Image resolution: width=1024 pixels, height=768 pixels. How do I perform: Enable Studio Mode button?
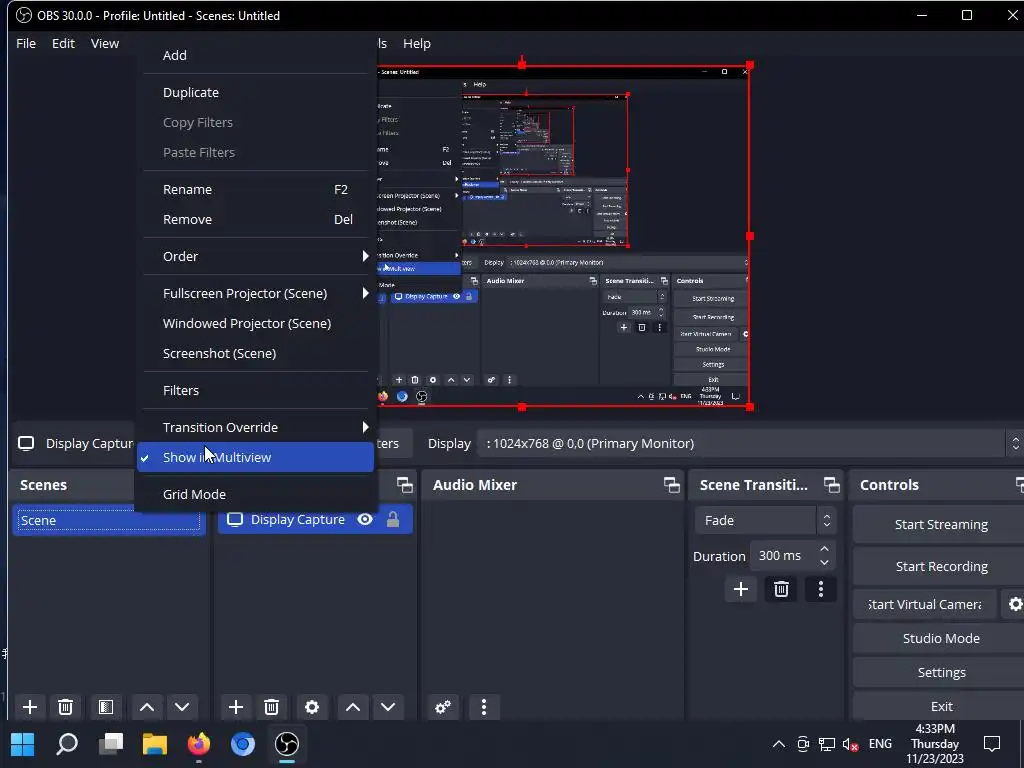click(x=940, y=638)
